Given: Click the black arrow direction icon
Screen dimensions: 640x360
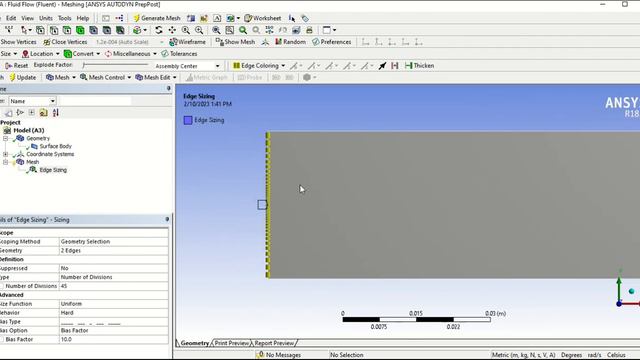Looking at the screenshot, I should [382, 66].
